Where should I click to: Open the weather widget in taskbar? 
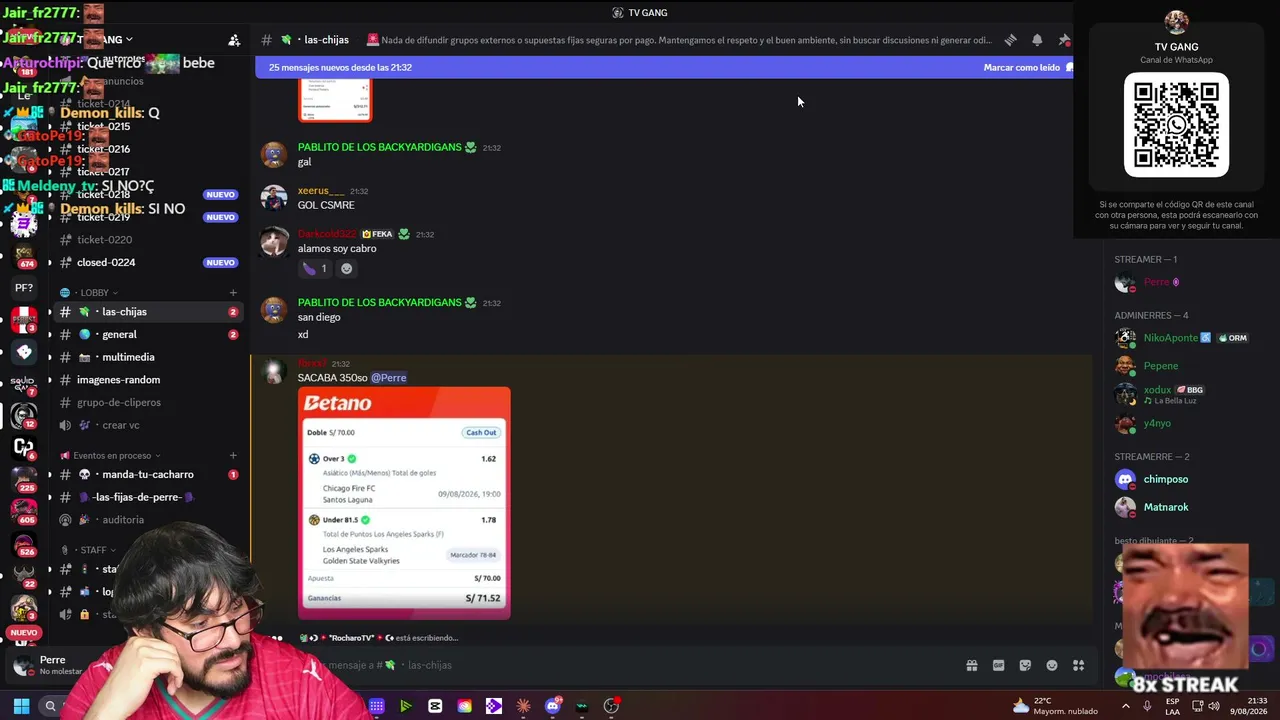tap(1057, 706)
